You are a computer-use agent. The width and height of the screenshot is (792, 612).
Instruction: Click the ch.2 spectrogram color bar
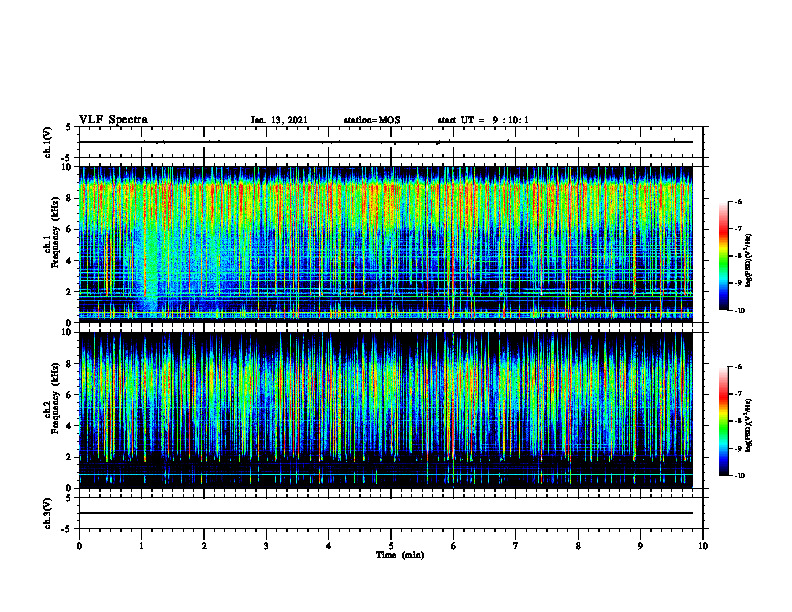click(724, 421)
